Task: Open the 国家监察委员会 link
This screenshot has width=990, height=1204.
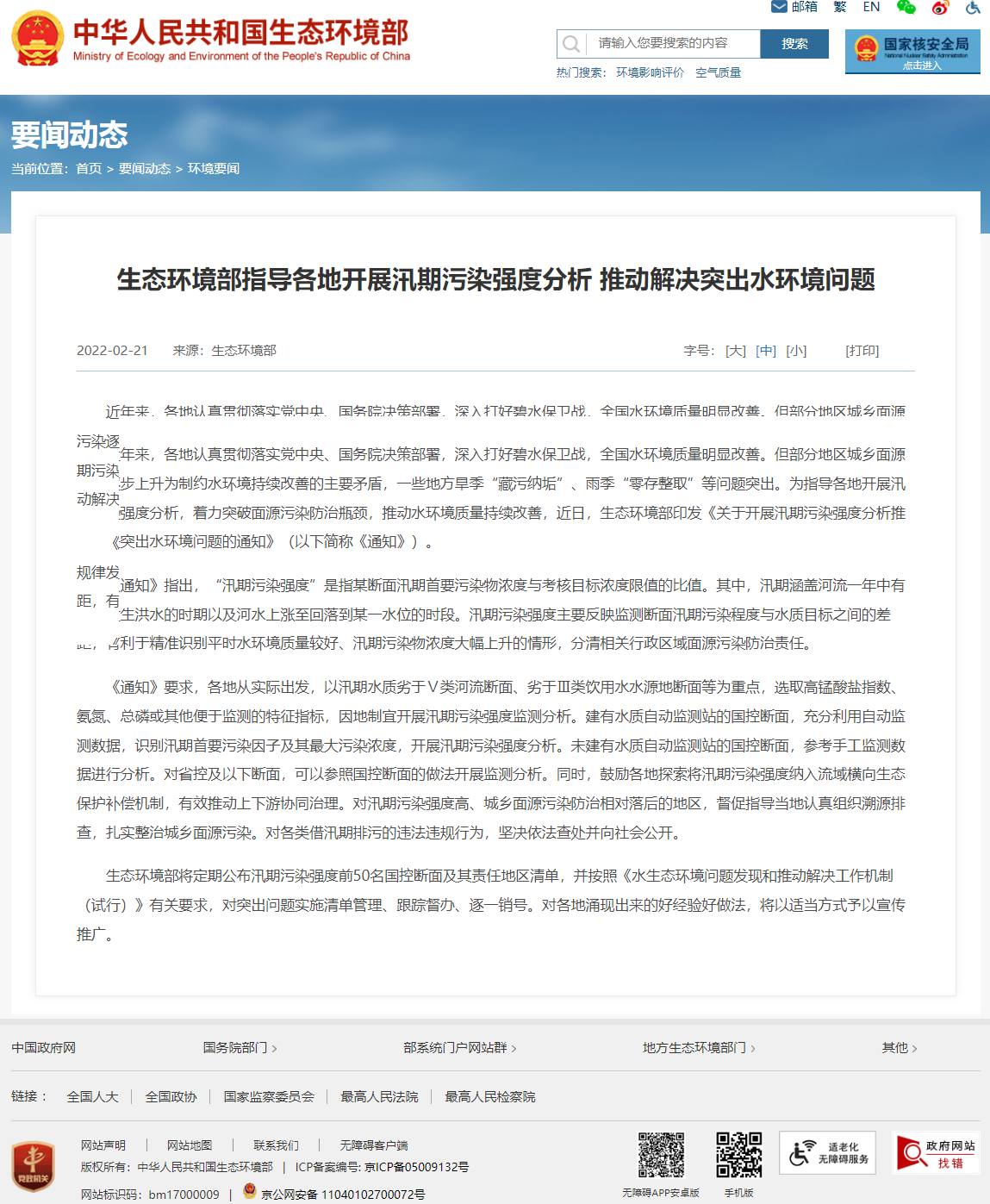Action: pyautogui.click(x=269, y=1097)
